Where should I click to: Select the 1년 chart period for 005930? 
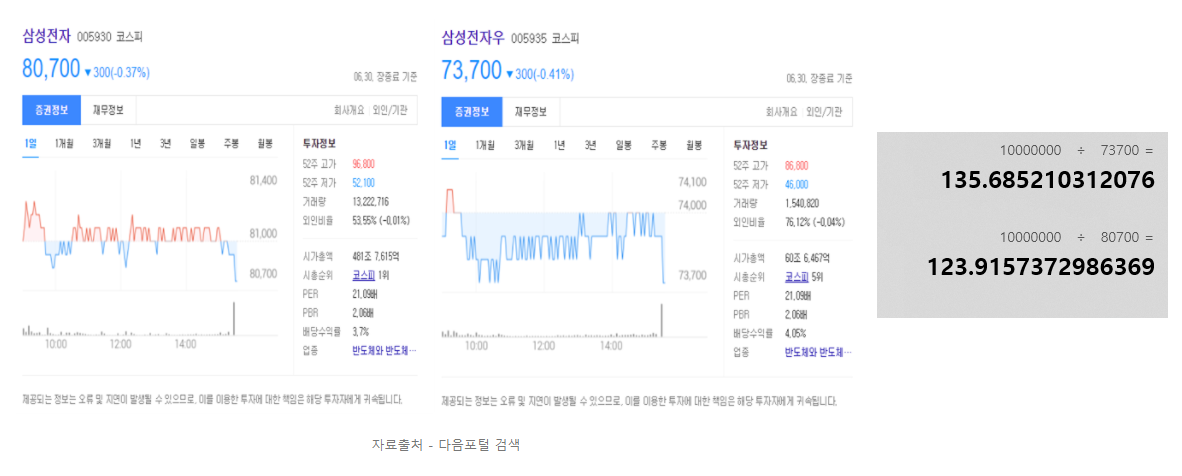[x=135, y=143]
